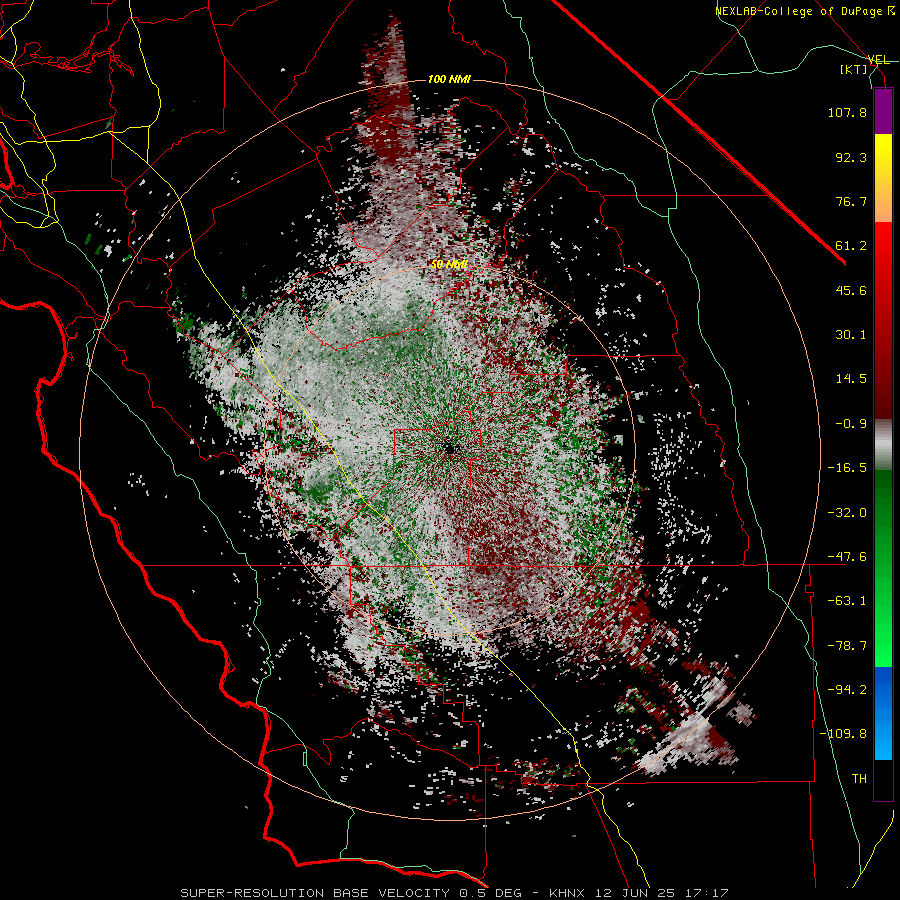Click the 92.3 value on velocity scale
Image resolution: width=900 pixels, height=900 pixels.
[851, 157]
